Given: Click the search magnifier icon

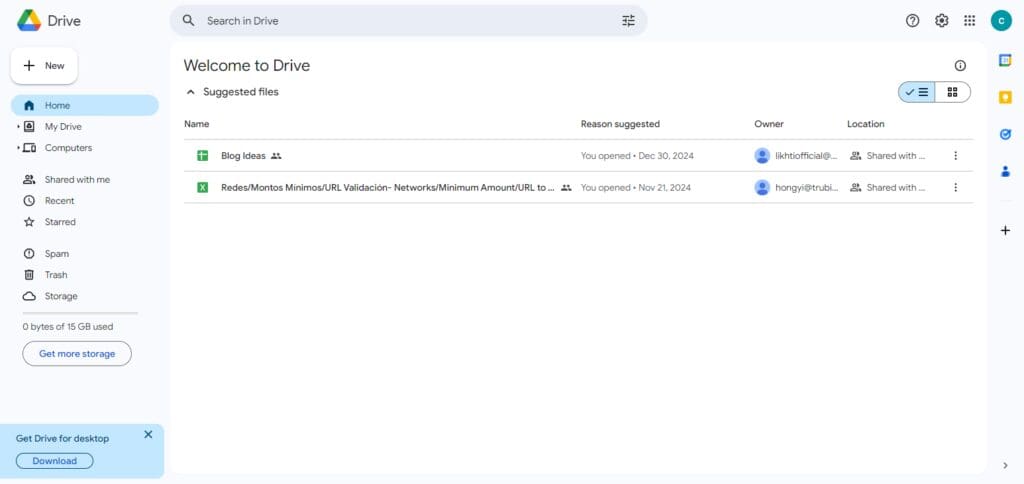Looking at the screenshot, I should pos(189,20).
